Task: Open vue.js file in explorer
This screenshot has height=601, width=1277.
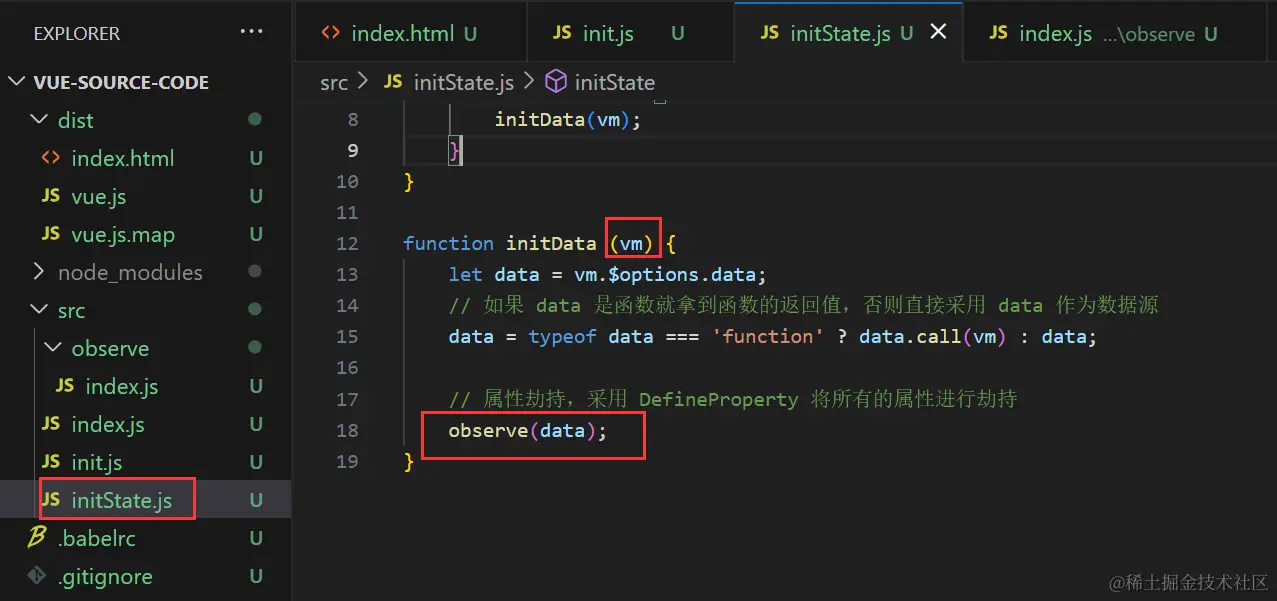Action: pos(99,196)
